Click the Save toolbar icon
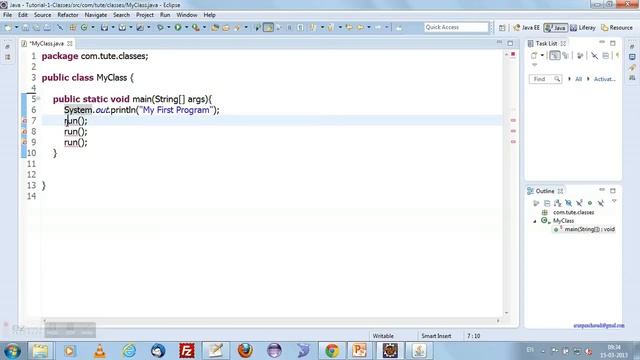 pyautogui.click(x=25, y=27)
